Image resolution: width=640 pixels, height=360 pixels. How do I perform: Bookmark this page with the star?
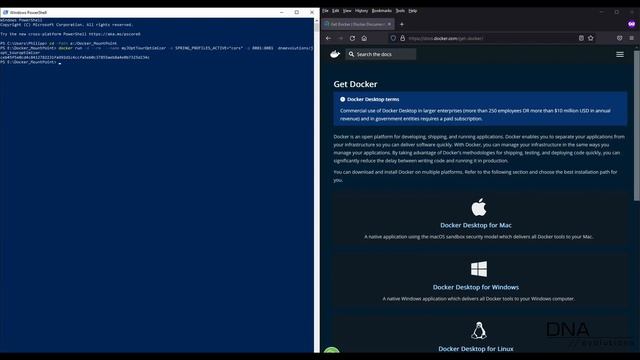tap(591, 38)
